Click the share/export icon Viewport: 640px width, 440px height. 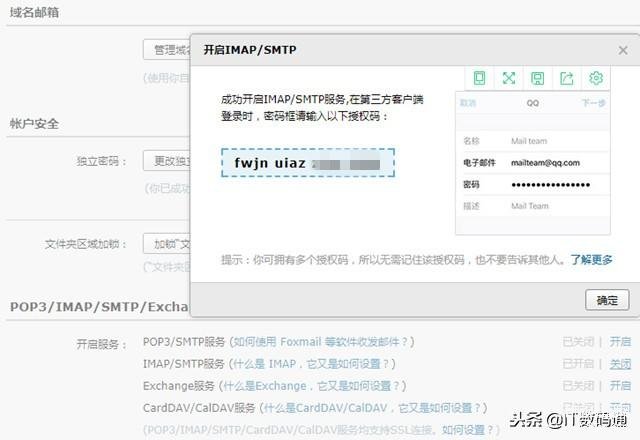(567, 78)
